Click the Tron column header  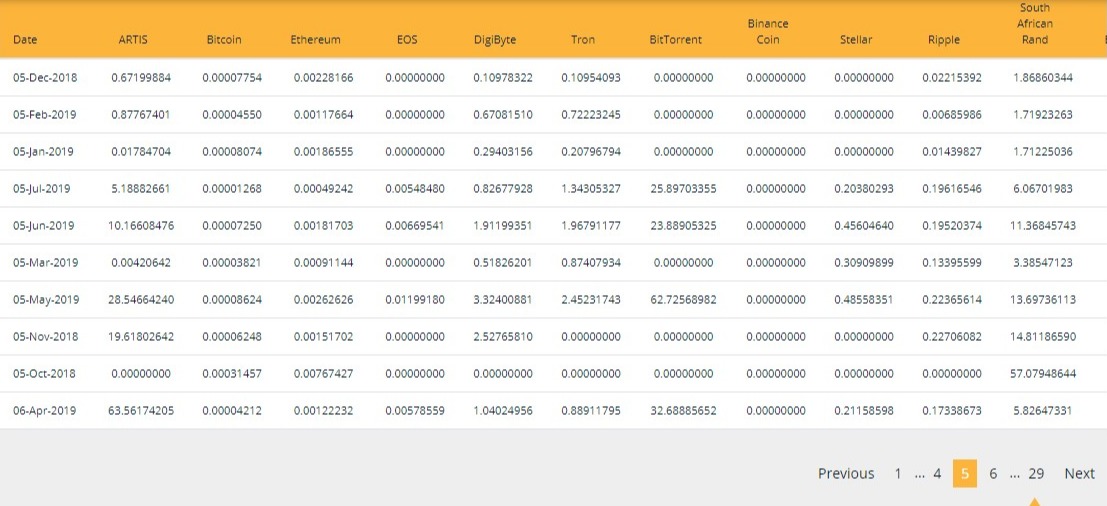click(x=582, y=40)
